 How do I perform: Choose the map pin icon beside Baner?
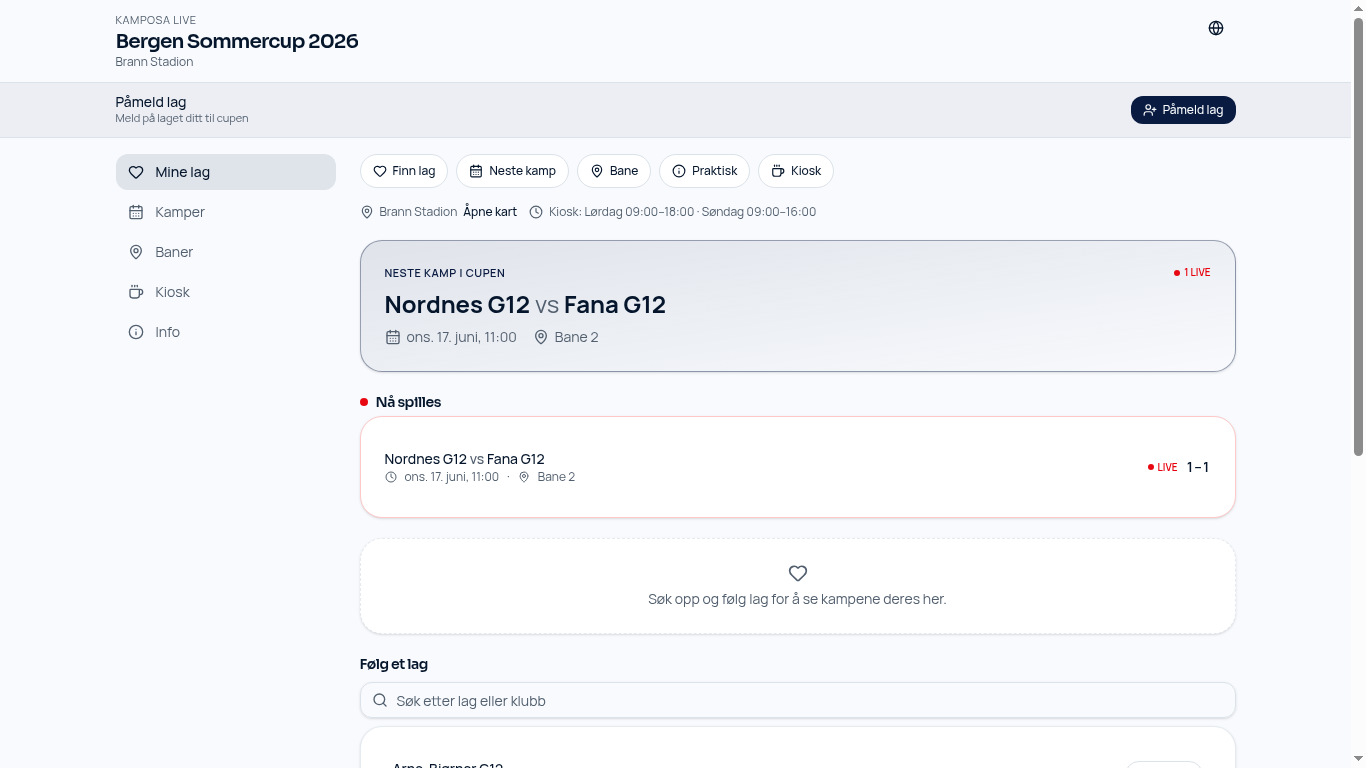coord(136,252)
